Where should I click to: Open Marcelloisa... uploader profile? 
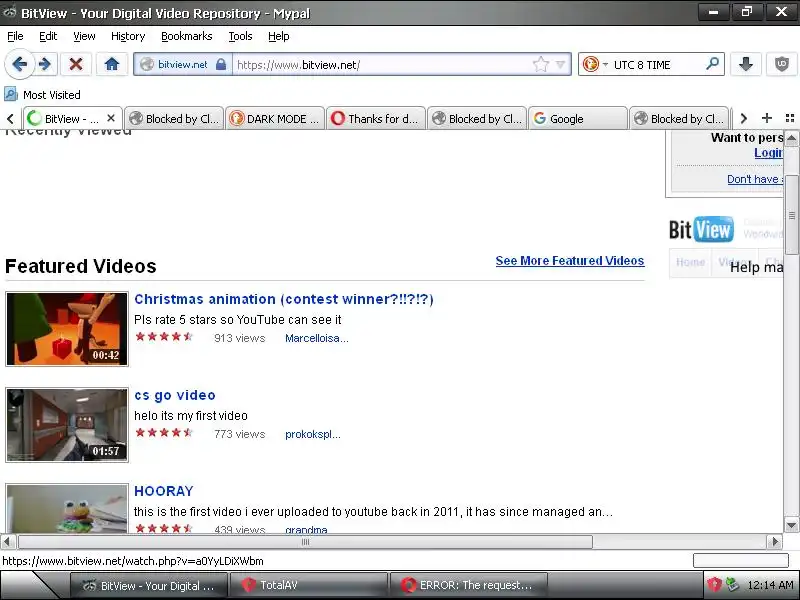316,338
